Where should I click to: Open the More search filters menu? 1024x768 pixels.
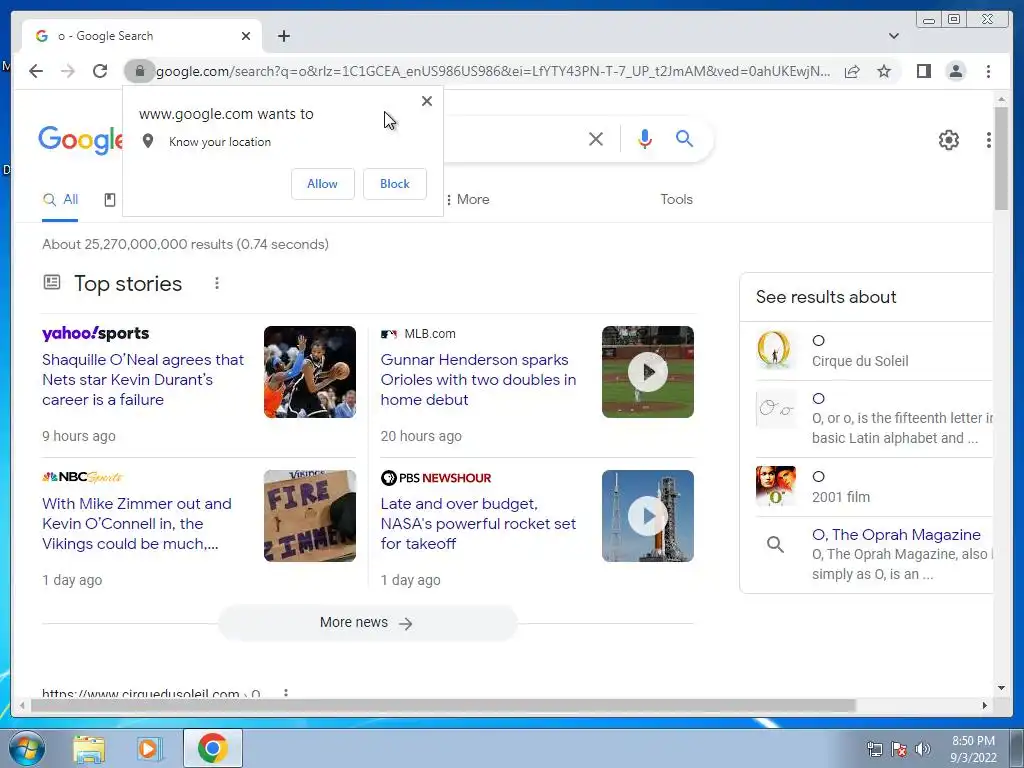468,199
